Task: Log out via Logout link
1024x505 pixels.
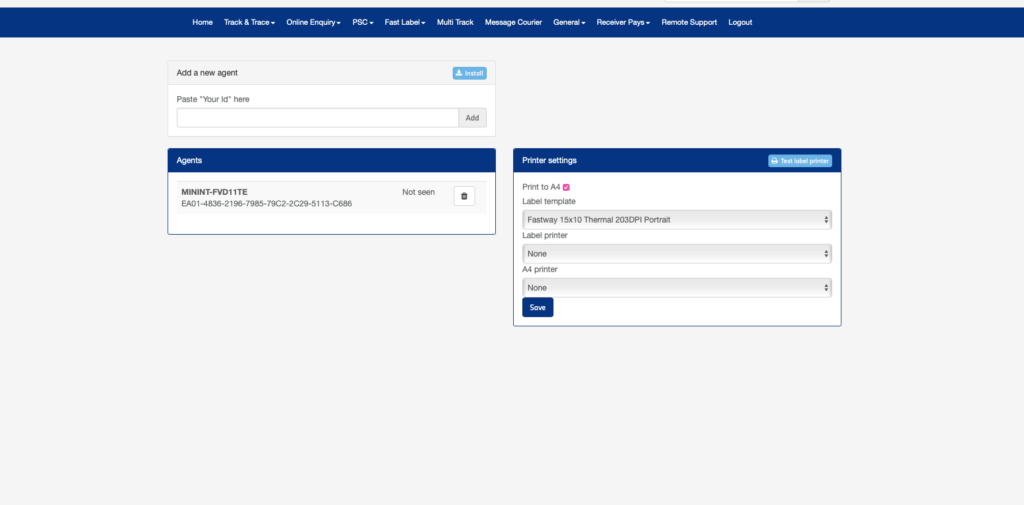Action: tap(740, 22)
